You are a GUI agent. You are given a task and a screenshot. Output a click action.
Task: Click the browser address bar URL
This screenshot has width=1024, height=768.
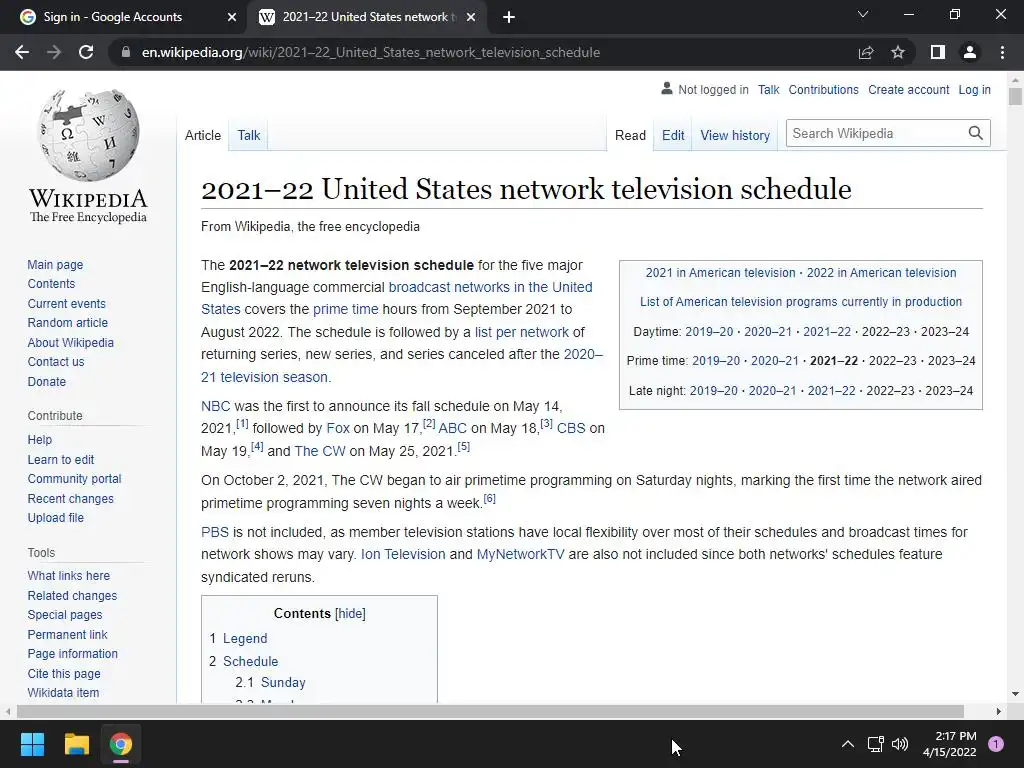pyautogui.click(x=370, y=52)
